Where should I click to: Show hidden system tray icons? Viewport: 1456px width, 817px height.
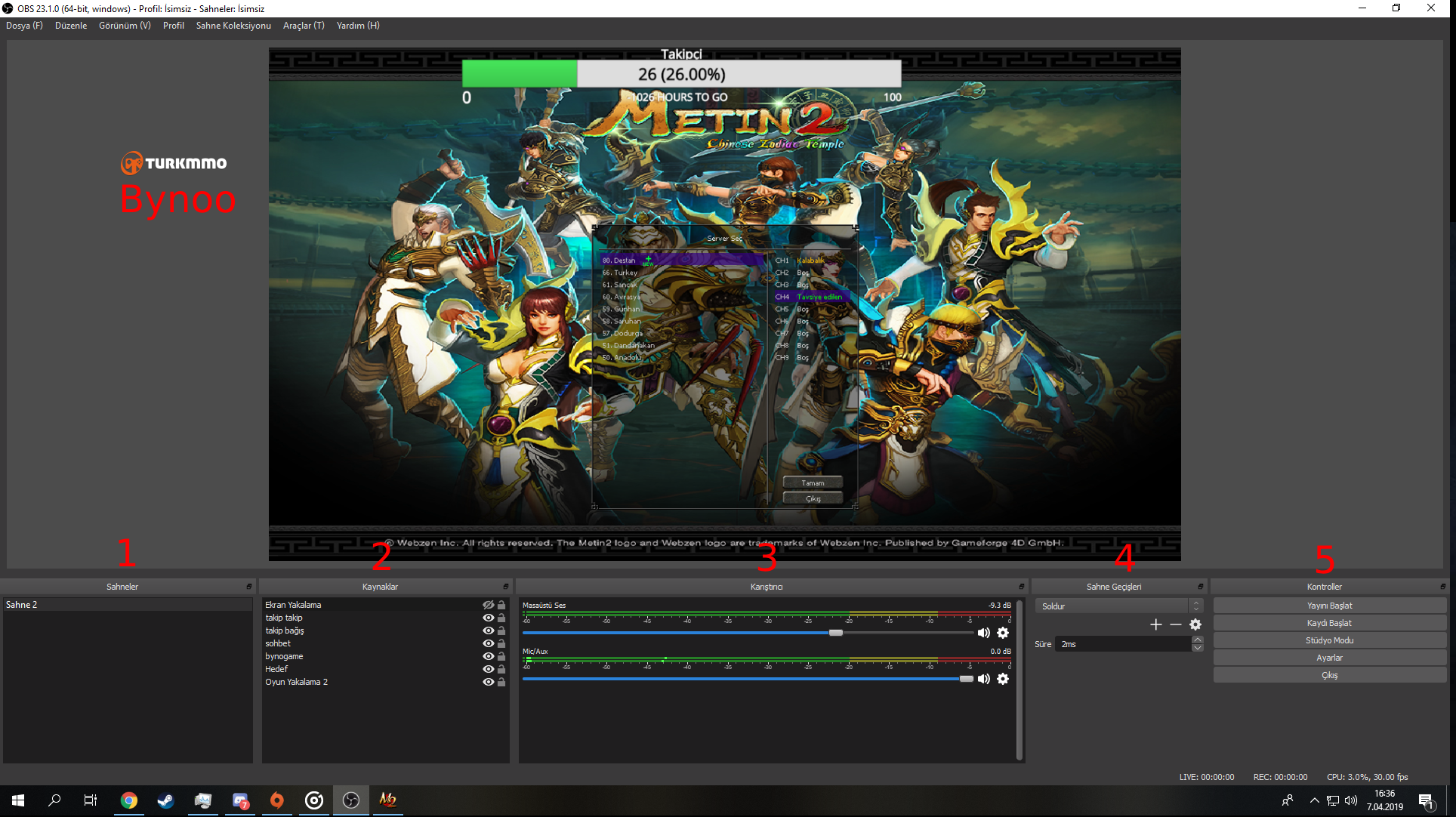click(x=1315, y=800)
